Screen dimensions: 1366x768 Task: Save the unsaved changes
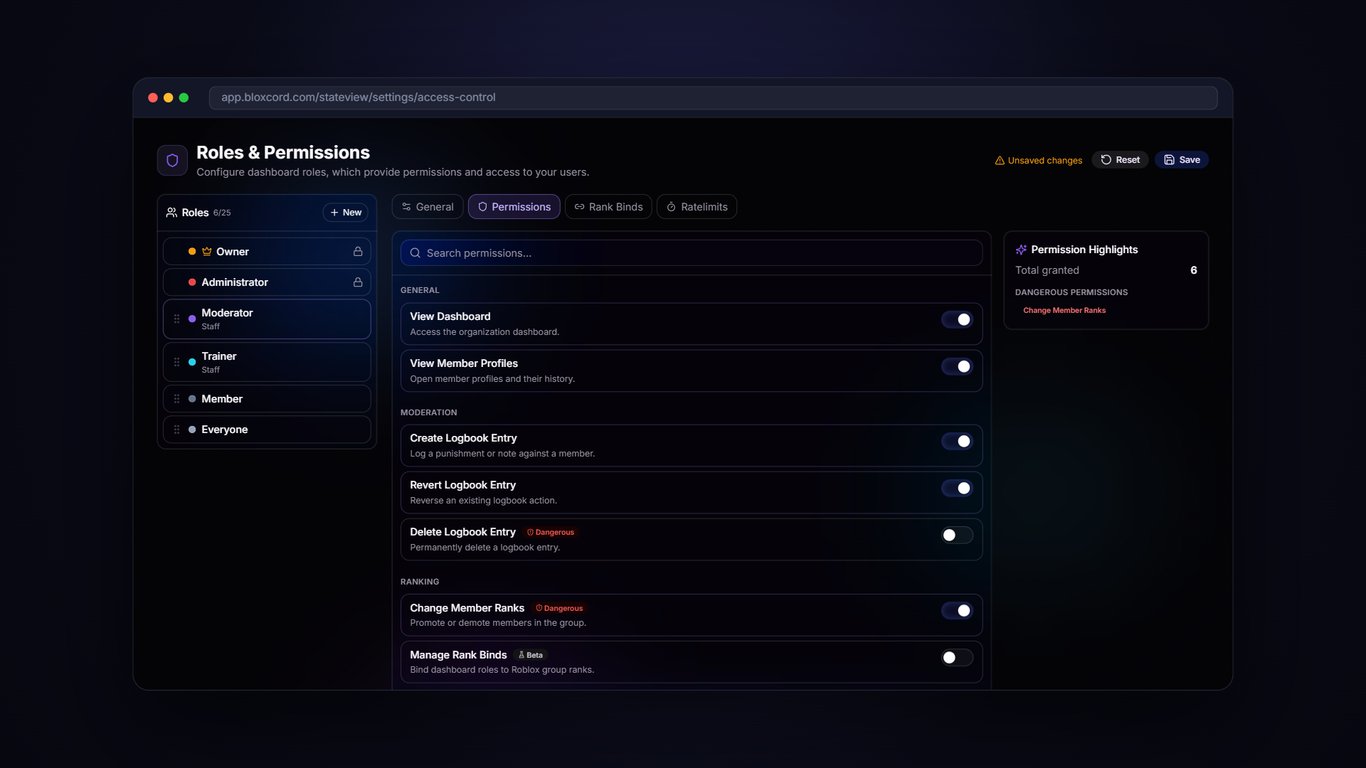coord(1182,160)
